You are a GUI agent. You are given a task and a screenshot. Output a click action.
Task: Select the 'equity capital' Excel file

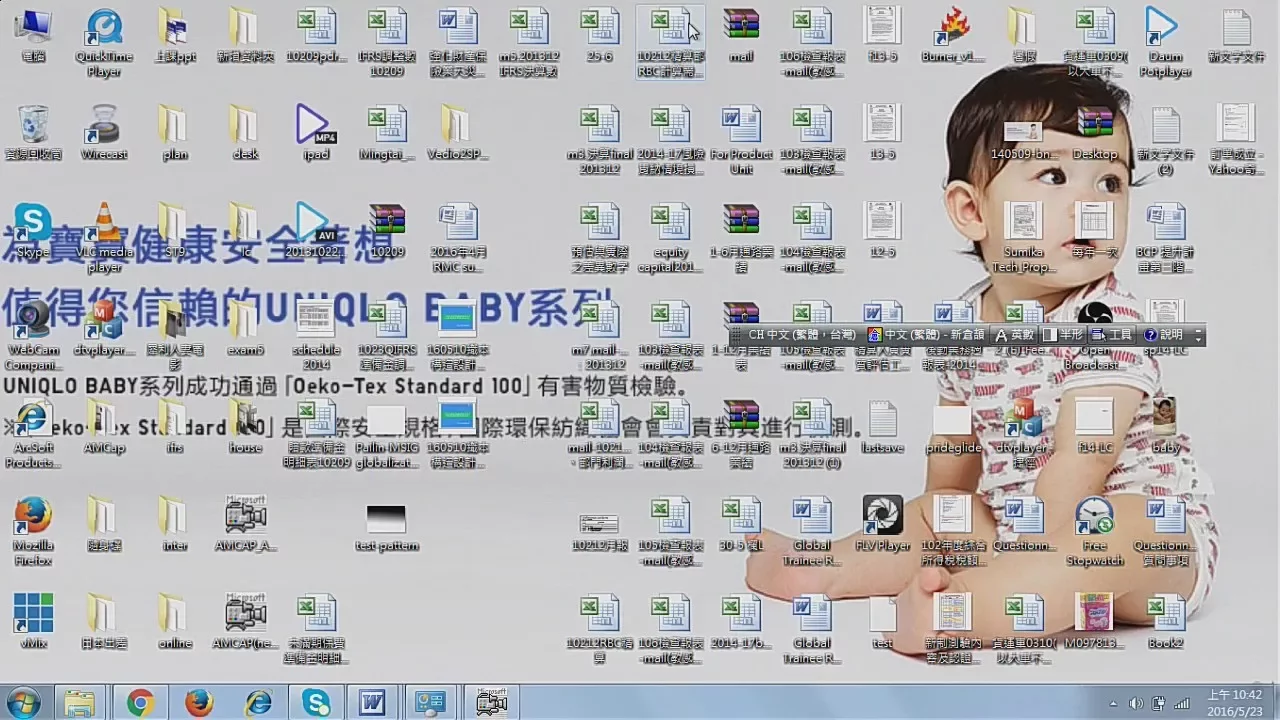pos(671,237)
